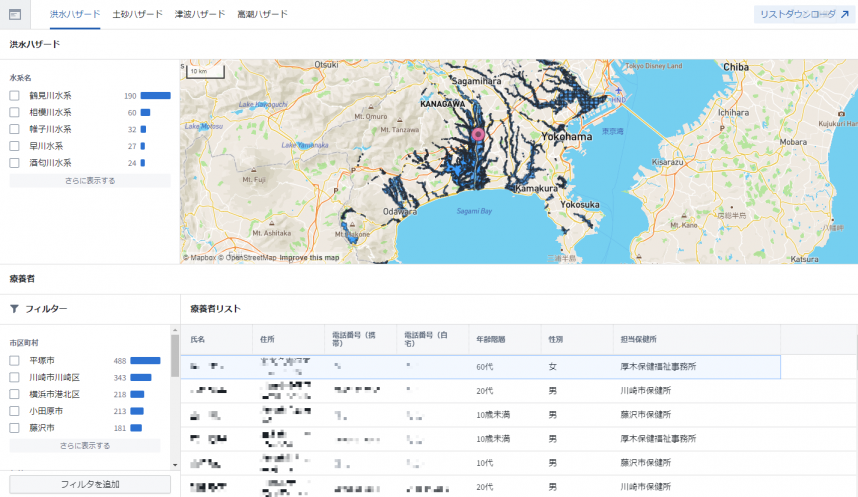This screenshot has height=497, width=858.
Task: Click the Kamakura label on the map
Action: pos(536,188)
